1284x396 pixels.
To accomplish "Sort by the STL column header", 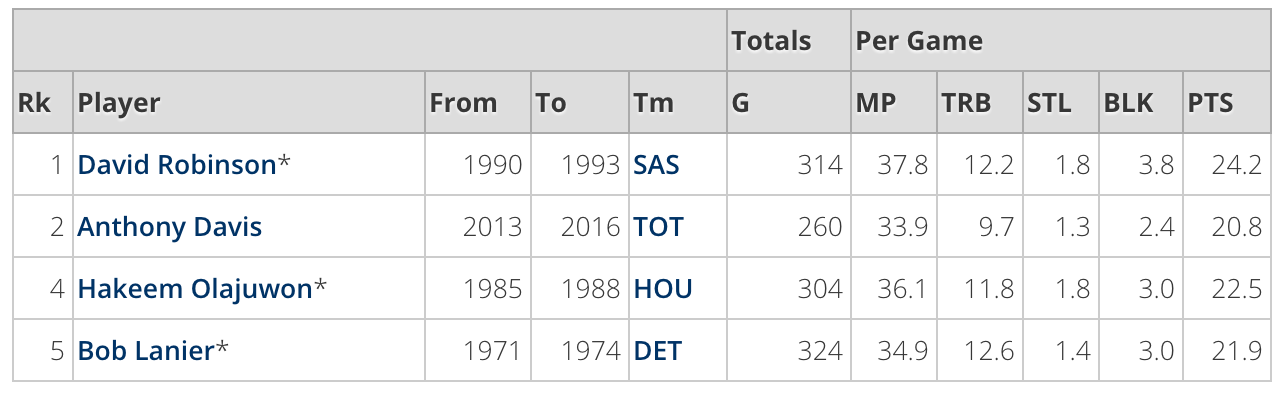I will point(1060,103).
